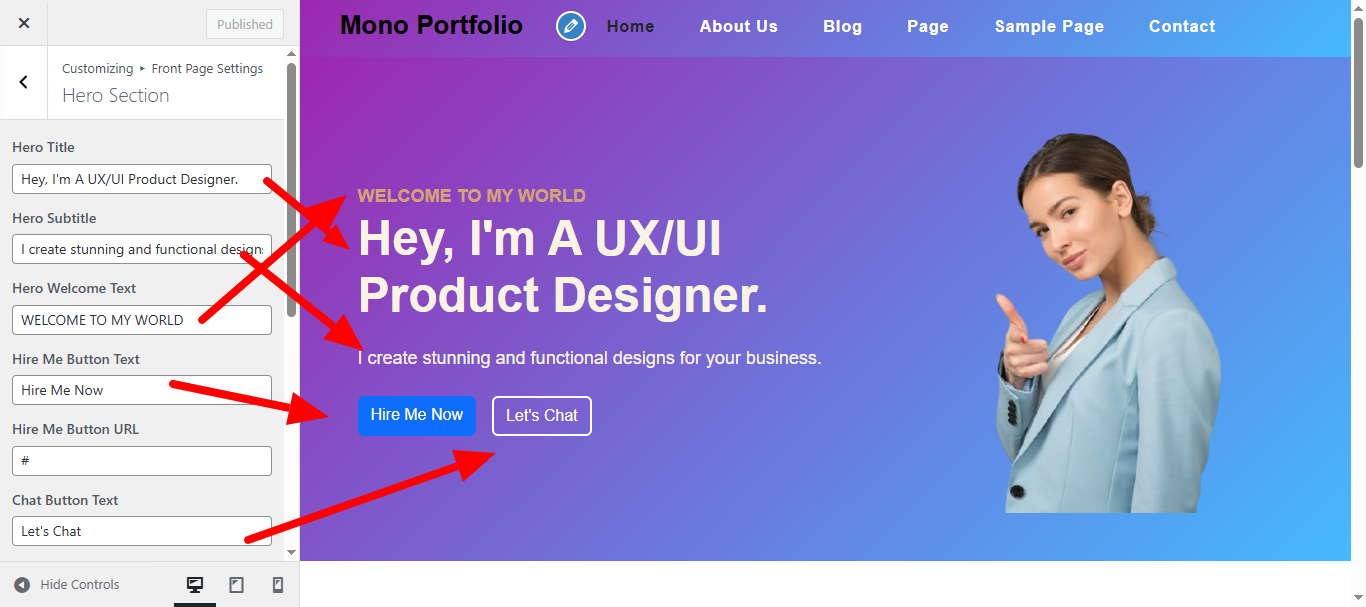Focus the Hero Title input field
The width and height of the screenshot is (1366, 607).
(142, 179)
